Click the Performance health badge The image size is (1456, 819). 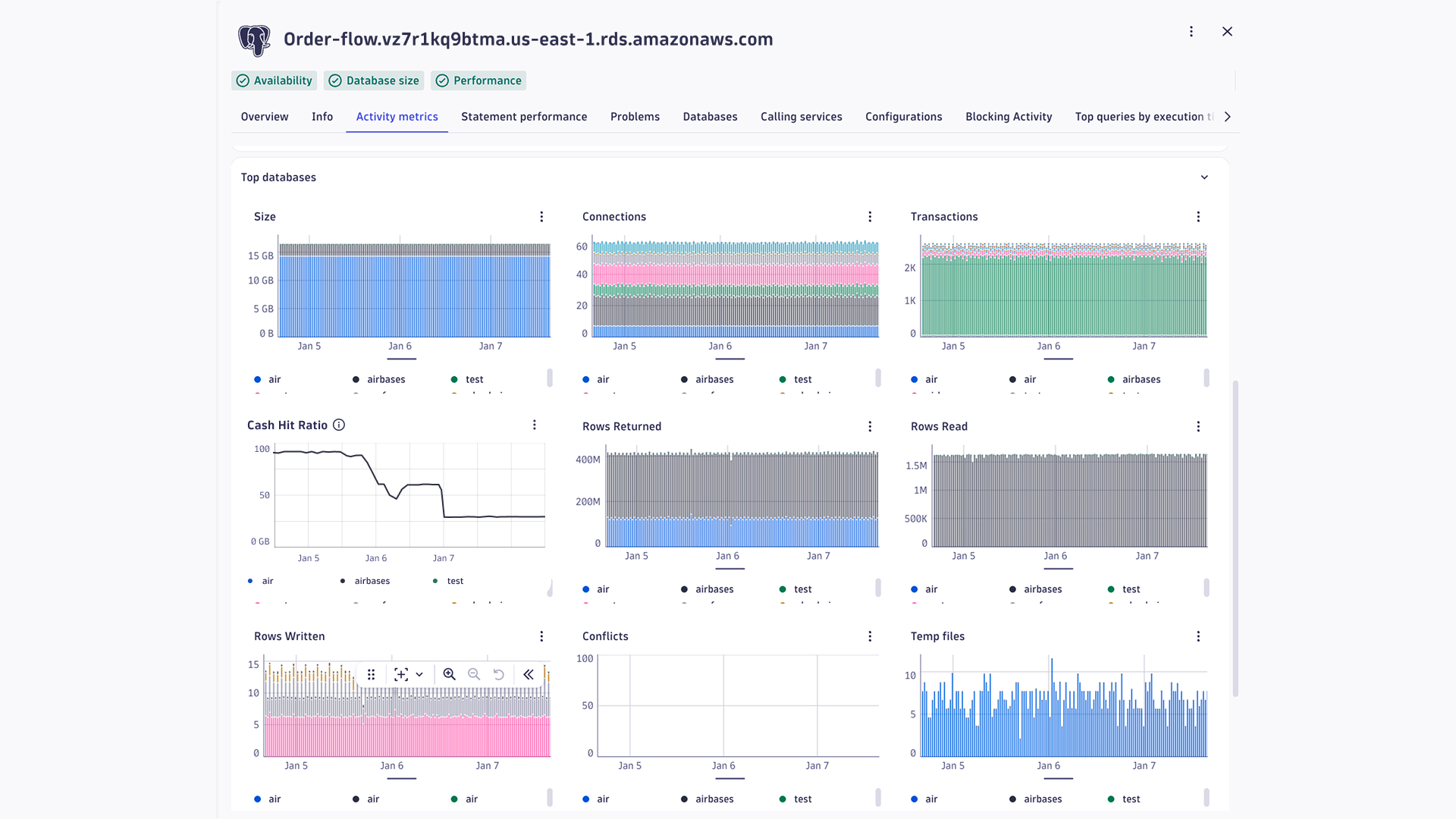click(x=479, y=80)
